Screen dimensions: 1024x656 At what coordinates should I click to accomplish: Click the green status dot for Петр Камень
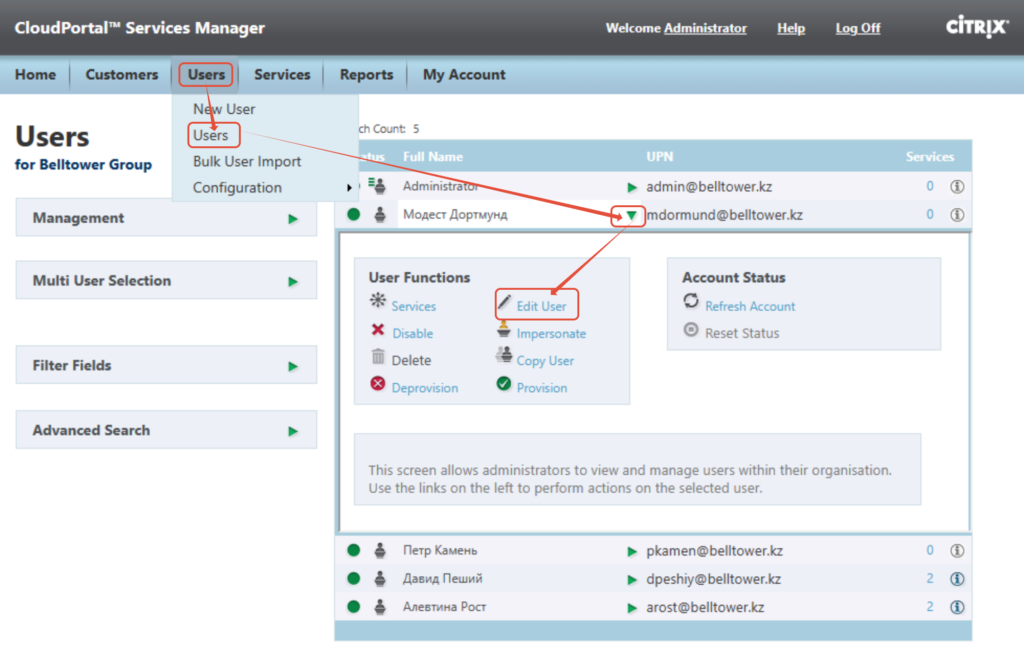tap(354, 551)
